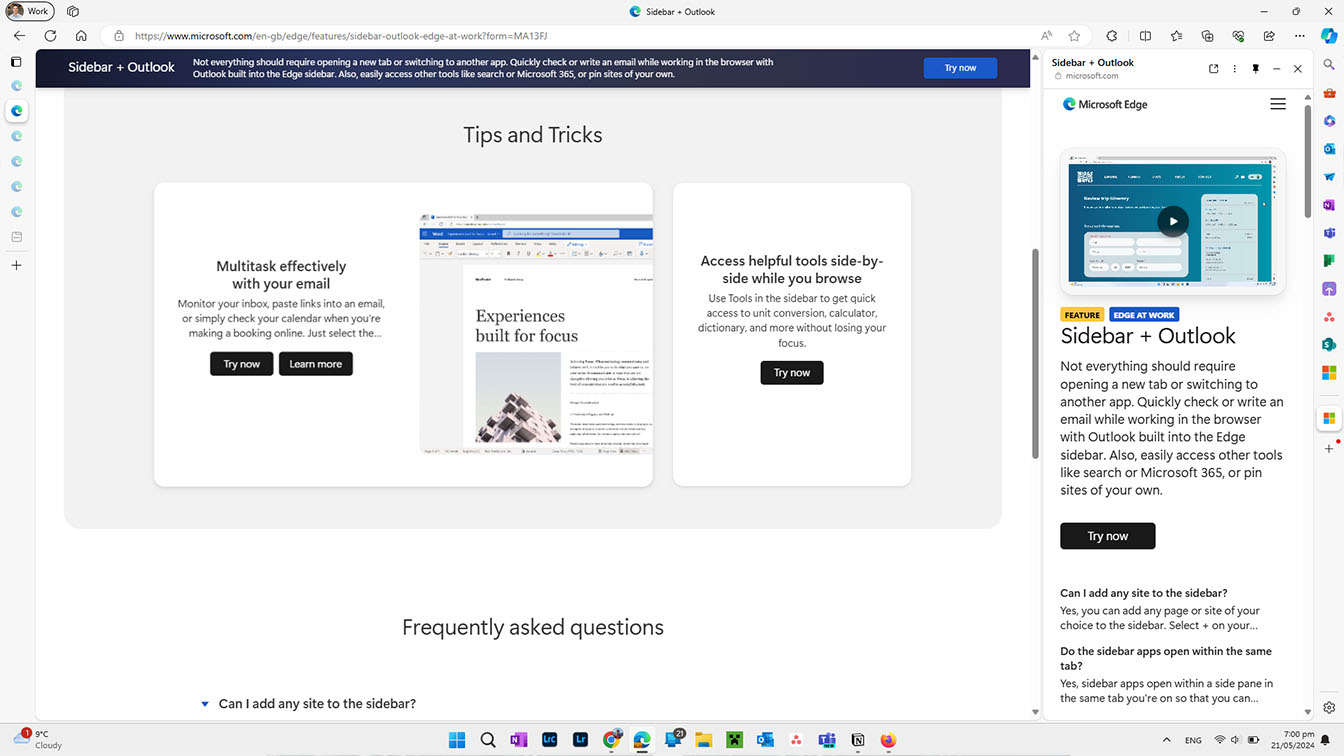Switch to the active highlighted vertical tab
Image resolution: width=1344 pixels, height=756 pixels.
coord(16,111)
